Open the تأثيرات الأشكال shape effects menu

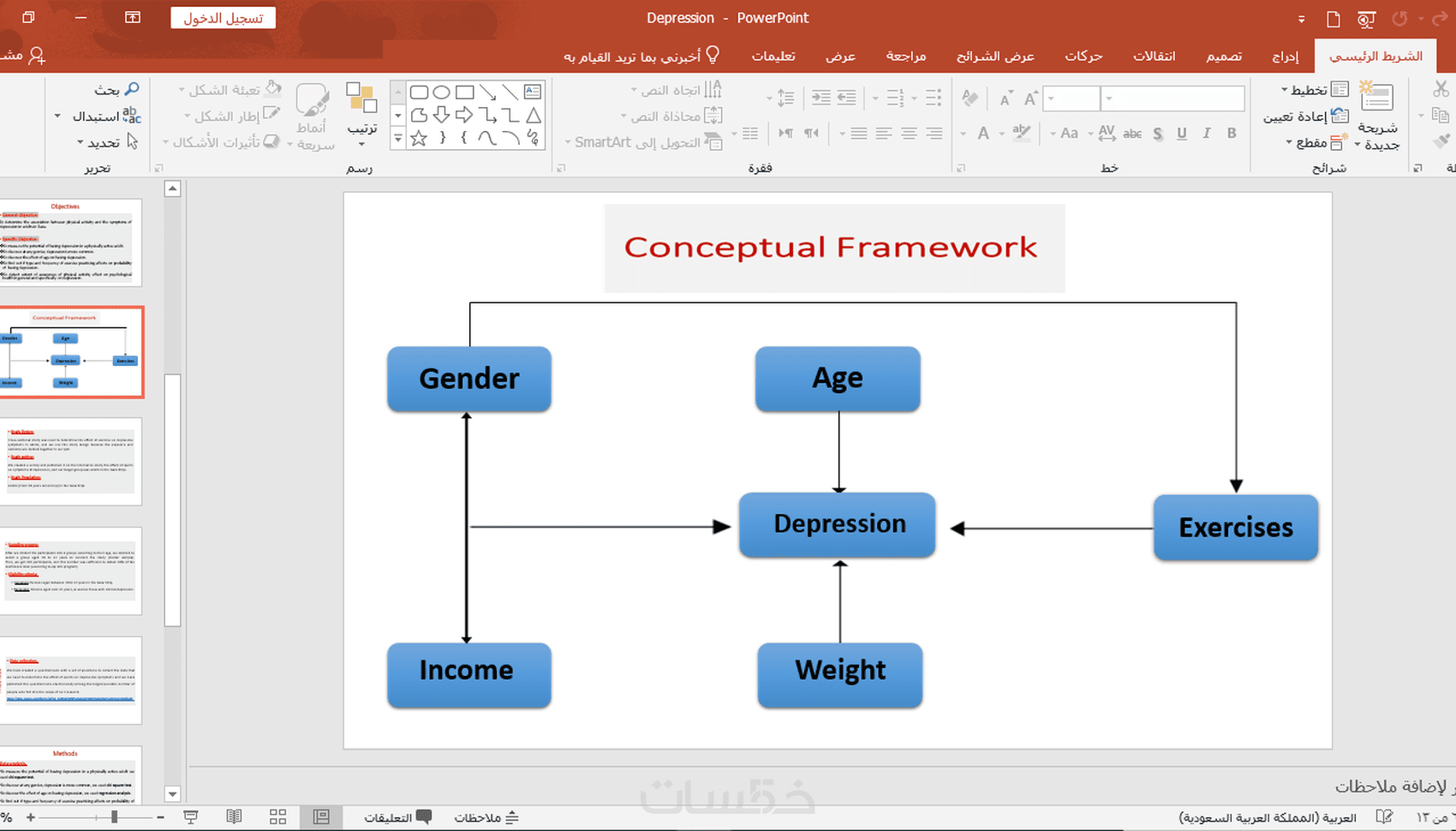tap(223, 142)
